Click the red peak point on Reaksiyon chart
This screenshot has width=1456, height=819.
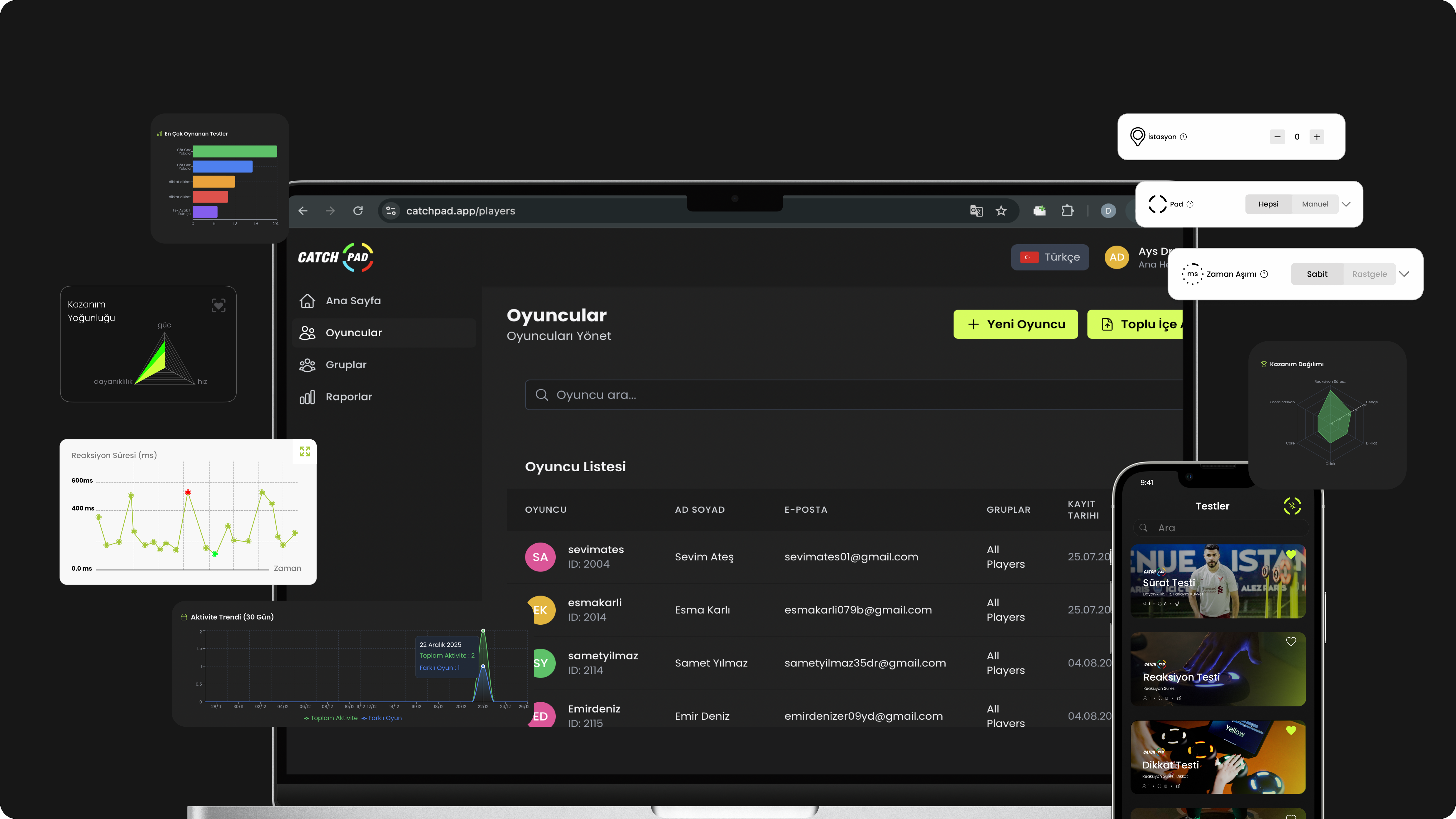click(x=188, y=492)
